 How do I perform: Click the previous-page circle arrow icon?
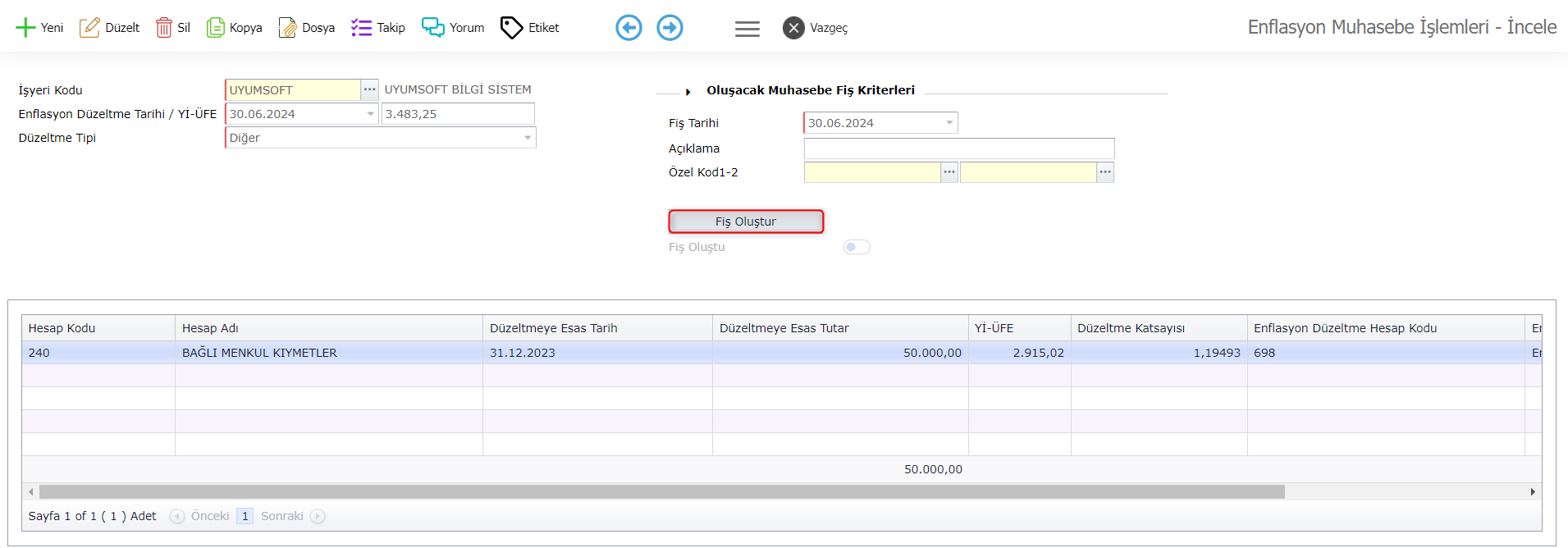point(177,516)
